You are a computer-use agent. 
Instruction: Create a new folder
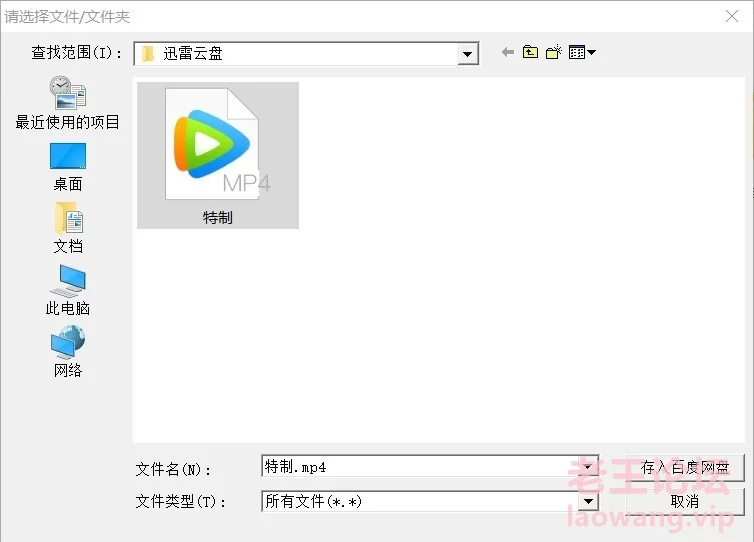(x=553, y=52)
